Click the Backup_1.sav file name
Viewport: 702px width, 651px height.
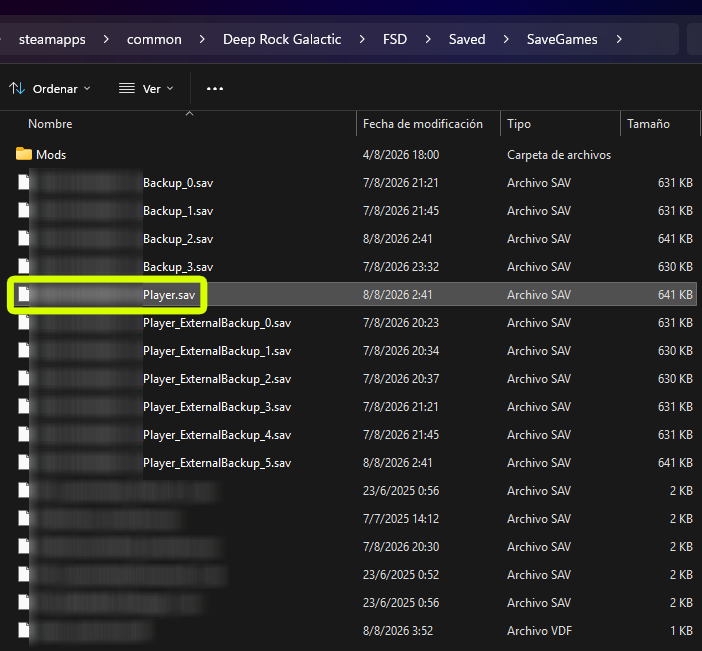tap(178, 211)
